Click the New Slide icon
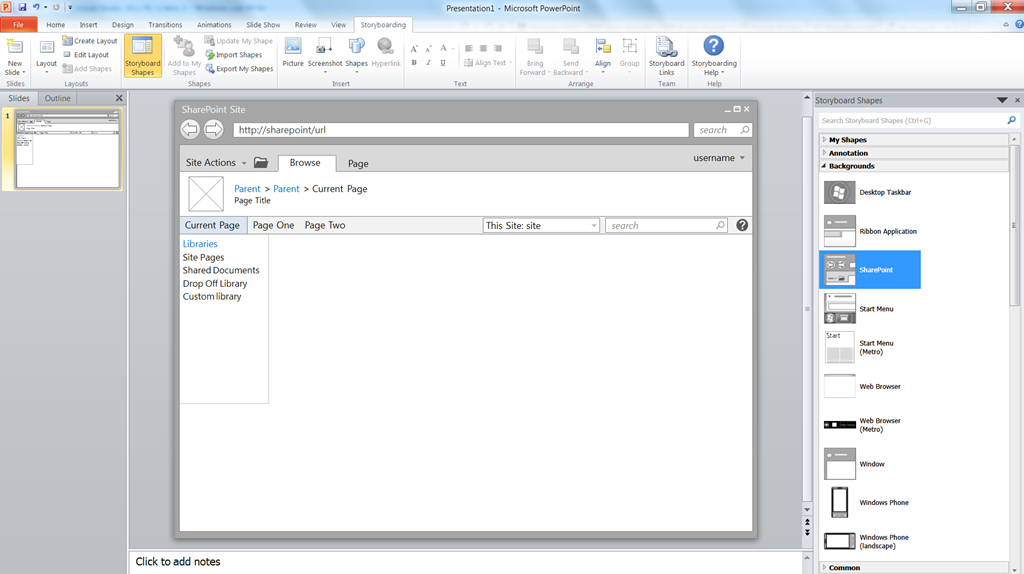 [x=14, y=47]
